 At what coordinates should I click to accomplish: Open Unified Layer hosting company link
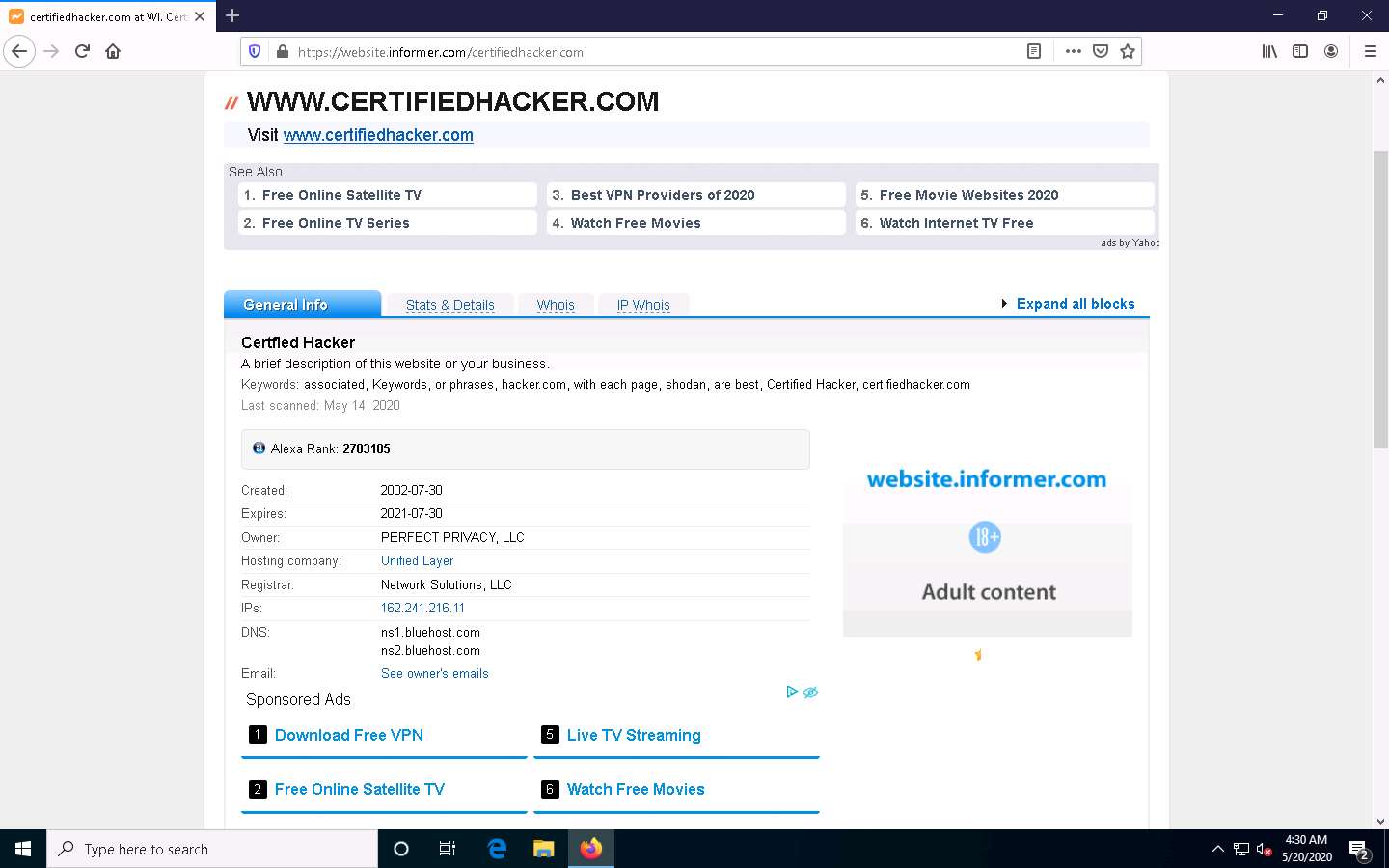pyautogui.click(x=417, y=560)
